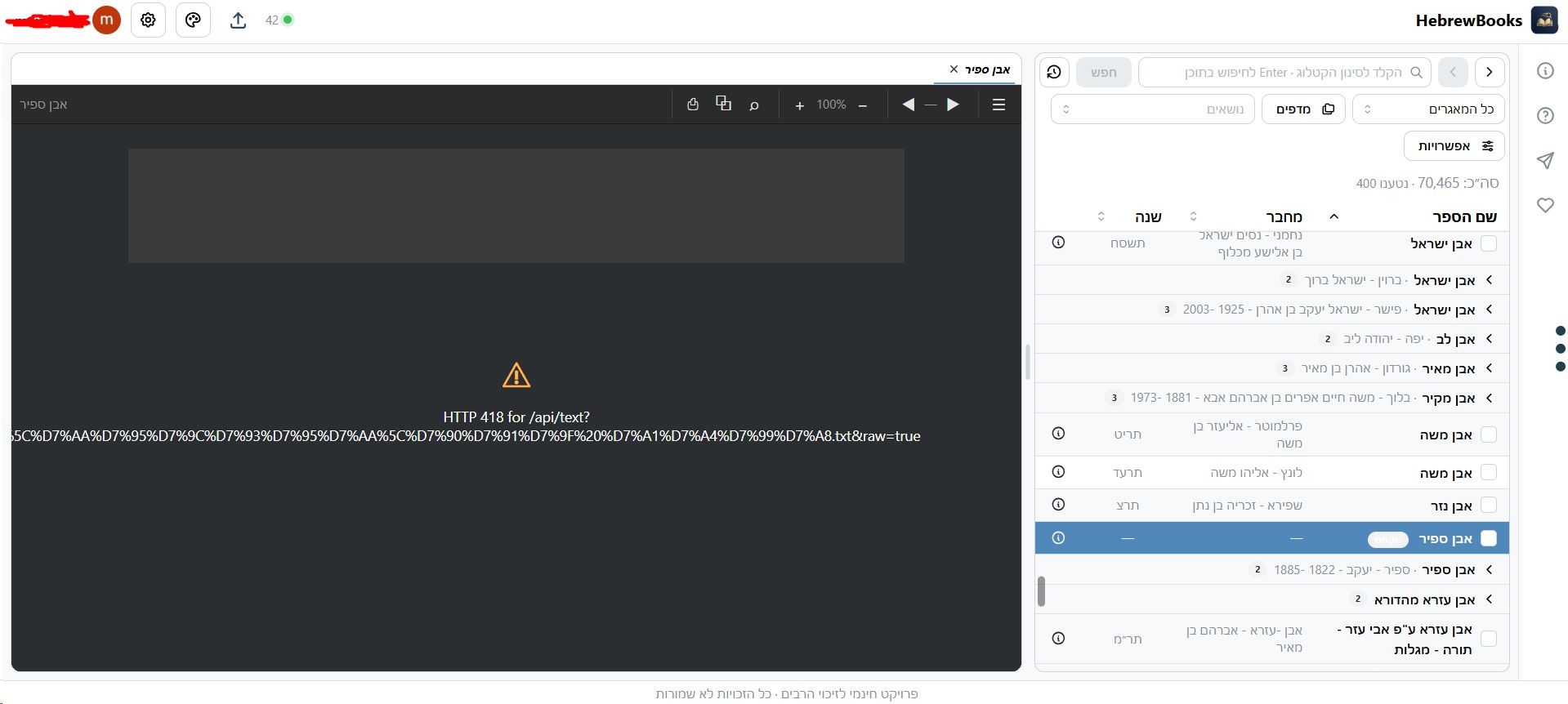This screenshot has width=1568, height=704.
Task: Show info for אבן משה by לונץ
Action: point(1058,472)
